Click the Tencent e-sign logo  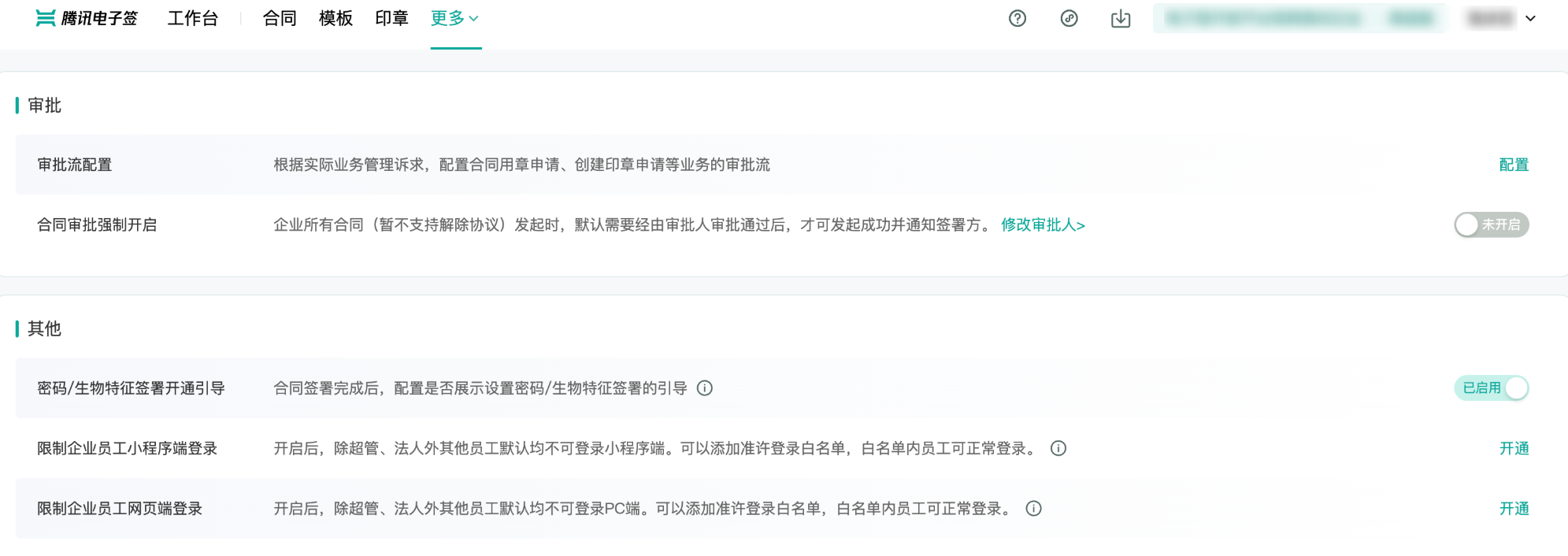click(x=87, y=18)
